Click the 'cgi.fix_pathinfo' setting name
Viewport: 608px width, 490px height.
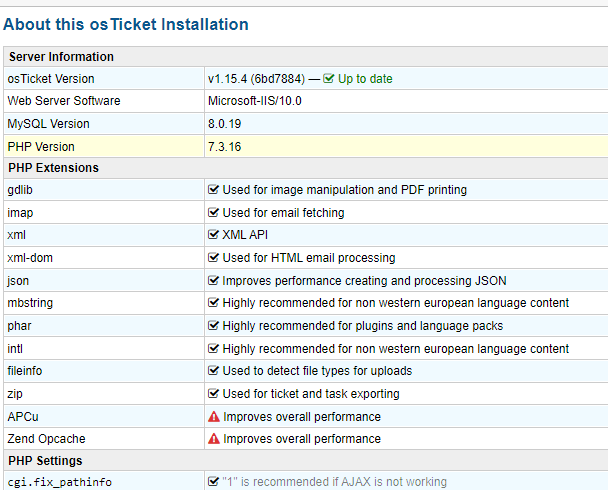60,482
